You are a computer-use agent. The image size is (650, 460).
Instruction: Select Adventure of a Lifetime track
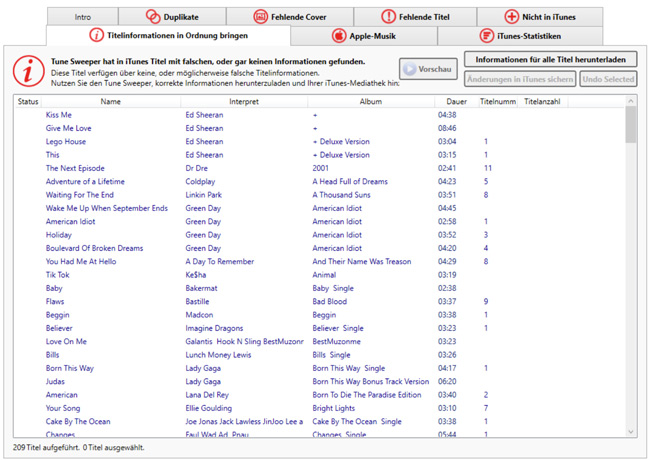pos(85,181)
